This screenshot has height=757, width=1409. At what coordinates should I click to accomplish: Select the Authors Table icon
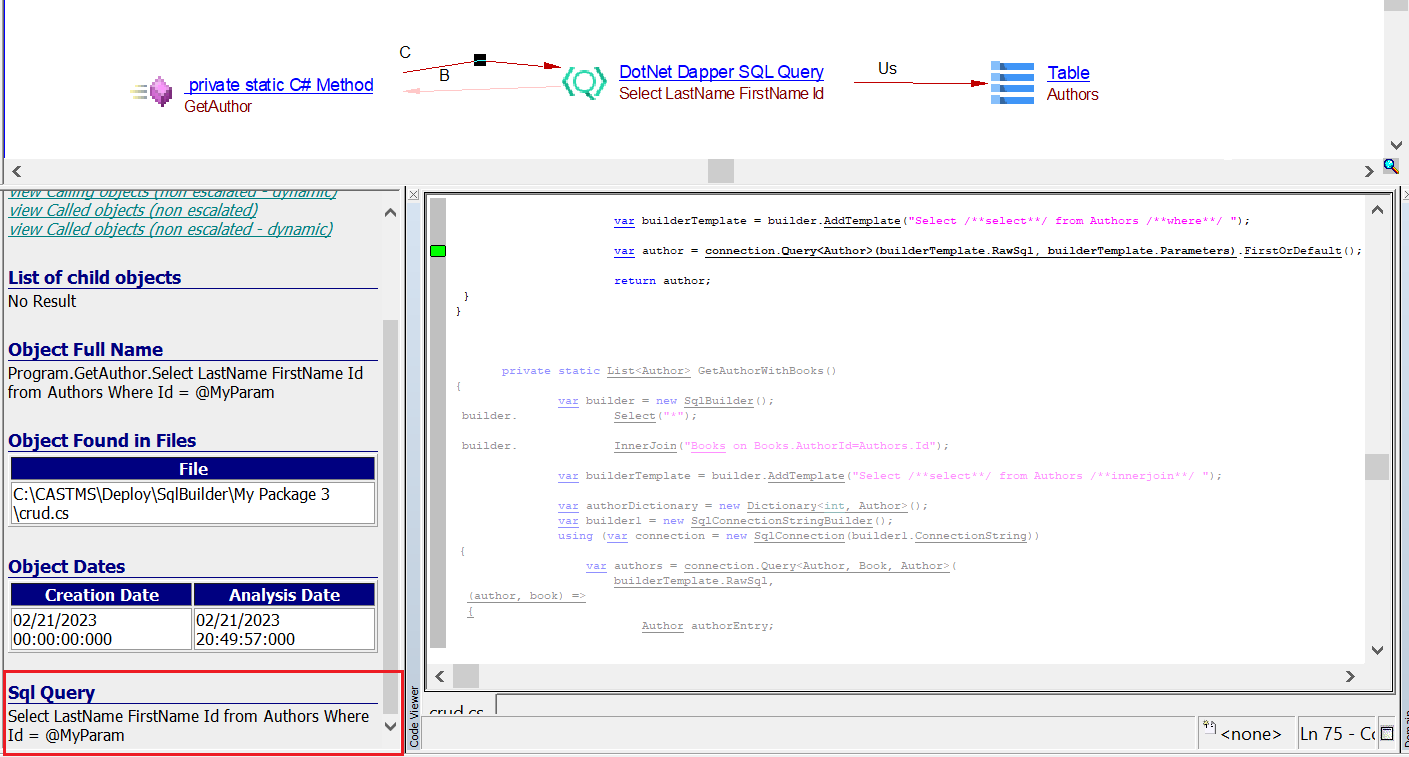tap(1012, 83)
